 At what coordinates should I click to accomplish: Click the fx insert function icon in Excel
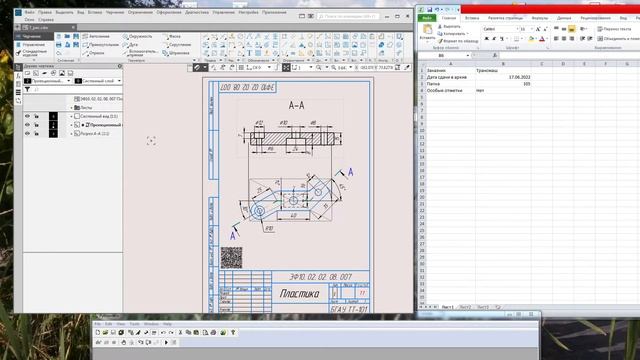[495, 55]
